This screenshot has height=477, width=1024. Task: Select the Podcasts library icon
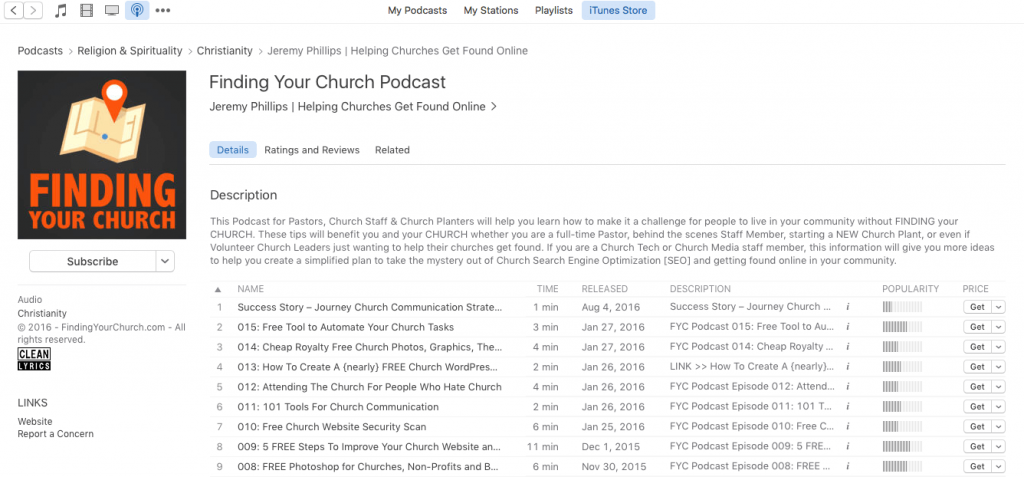point(137,10)
